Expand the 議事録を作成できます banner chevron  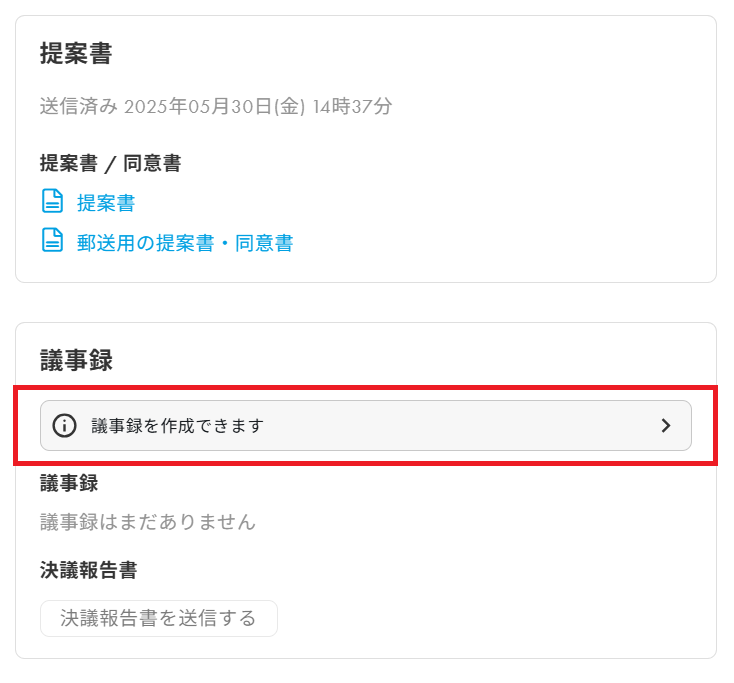667,425
